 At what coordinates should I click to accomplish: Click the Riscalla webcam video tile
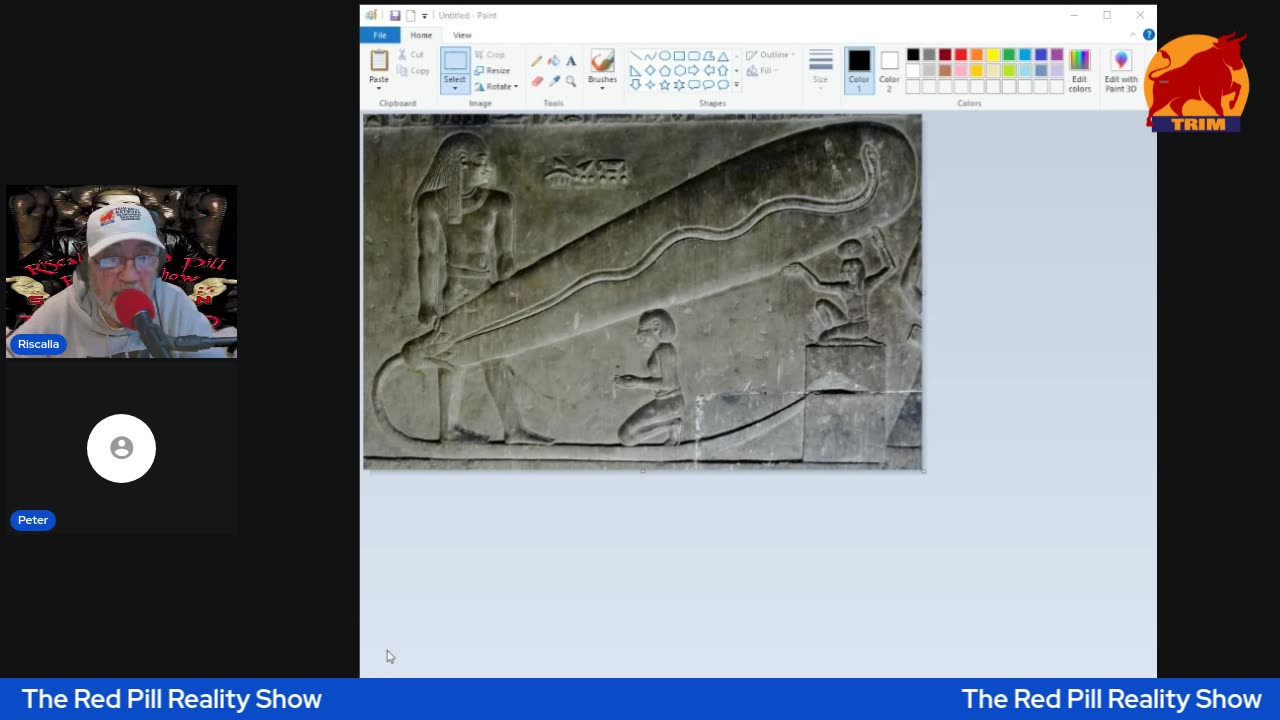[121, 271]
